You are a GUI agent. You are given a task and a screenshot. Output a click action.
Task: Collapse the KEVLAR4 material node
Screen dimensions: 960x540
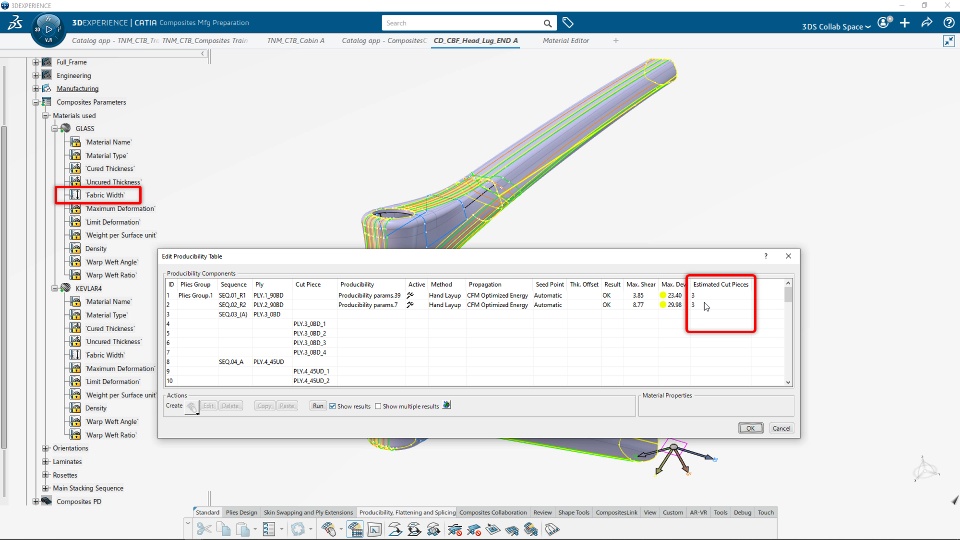click(x=54, y=288)
